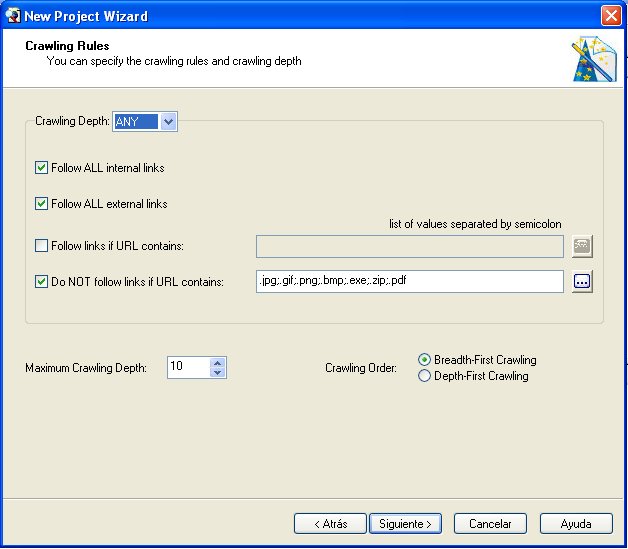This screenshot has height=549, width=628.
Task: Cancel the wizard with Cancelar
Action: pyautogui.click(x=490, y=524)
